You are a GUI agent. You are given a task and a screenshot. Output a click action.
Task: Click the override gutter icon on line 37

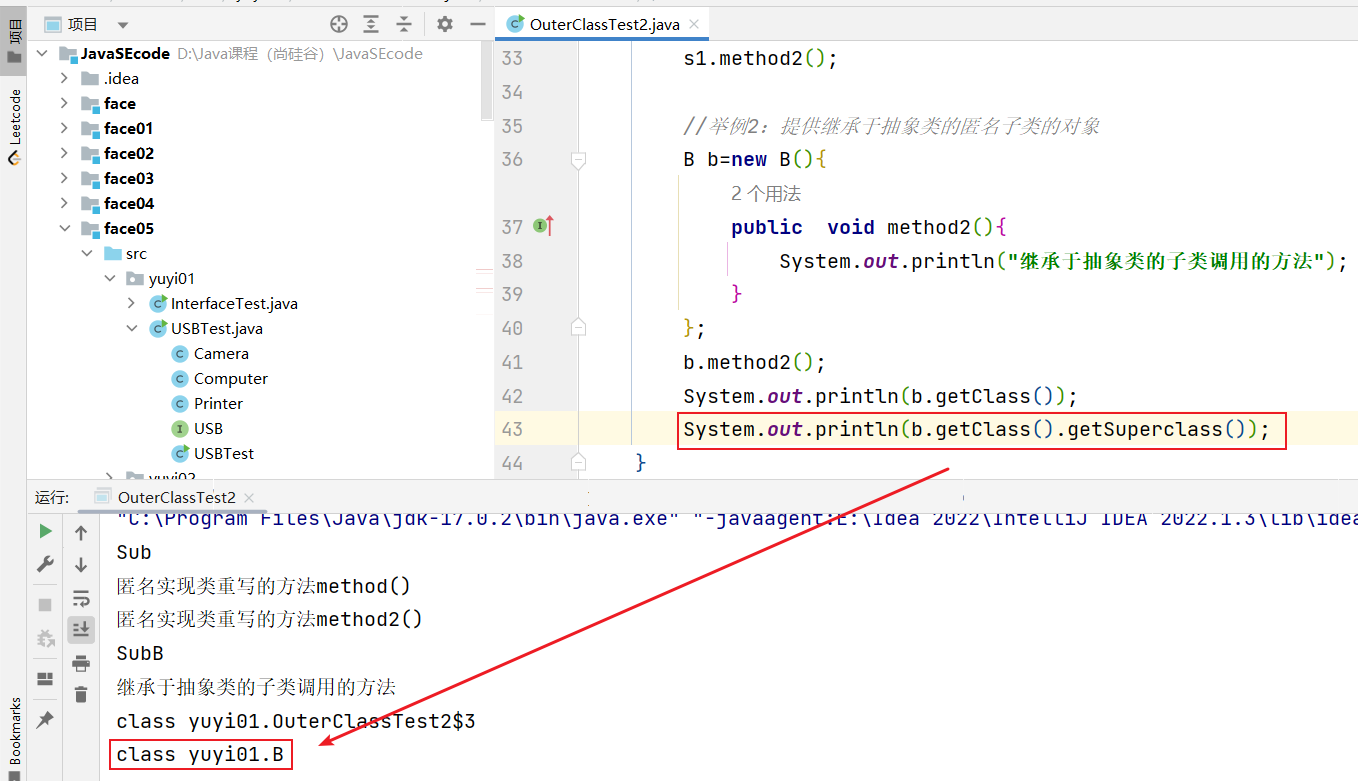544,227
